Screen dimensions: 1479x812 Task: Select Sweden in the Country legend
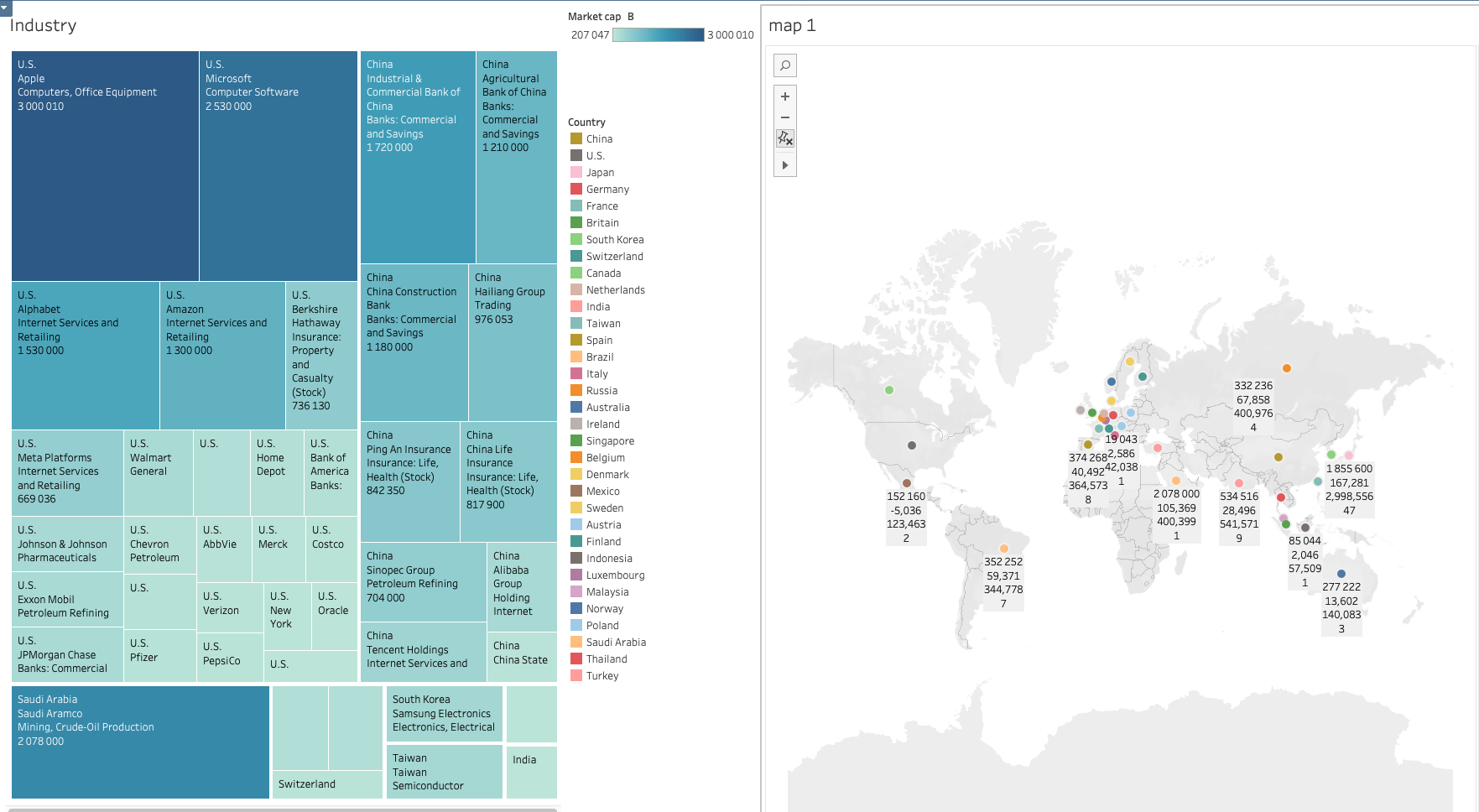[604, 508]
